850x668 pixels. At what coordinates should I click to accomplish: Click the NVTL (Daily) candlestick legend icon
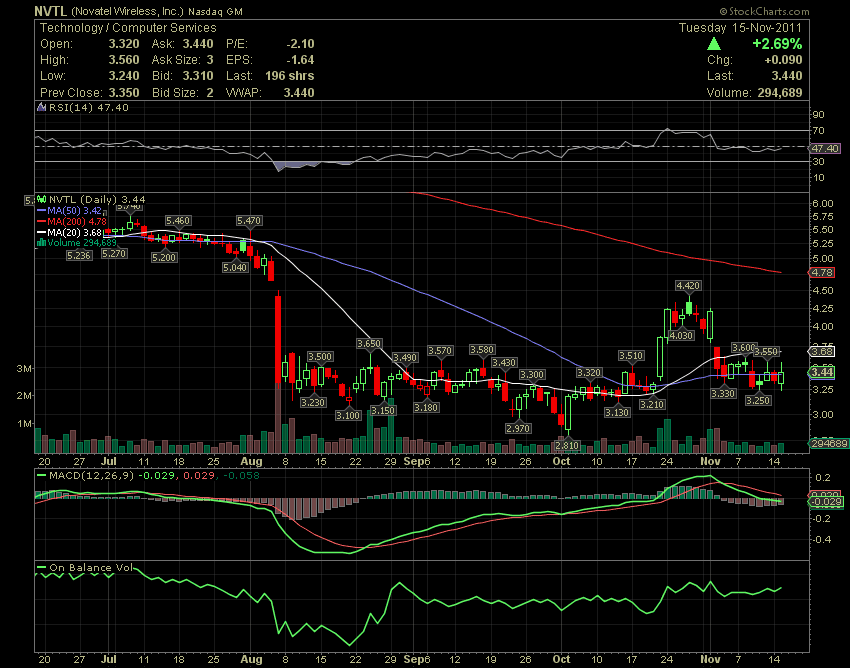(x=42, y=200)
